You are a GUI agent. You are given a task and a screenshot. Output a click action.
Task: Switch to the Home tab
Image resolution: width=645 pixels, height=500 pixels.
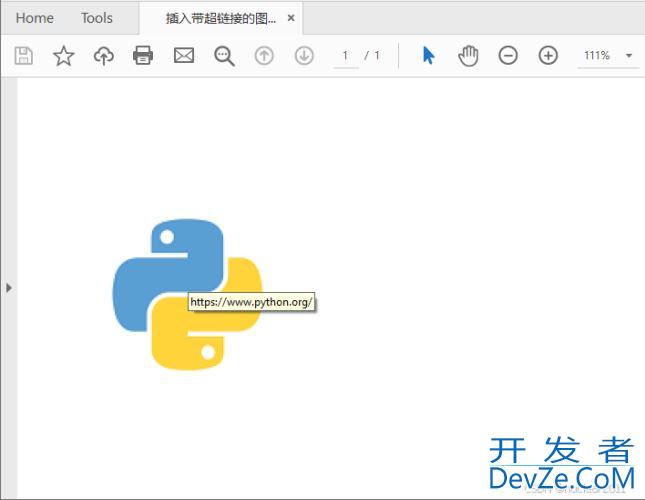[x=35, y=18]
